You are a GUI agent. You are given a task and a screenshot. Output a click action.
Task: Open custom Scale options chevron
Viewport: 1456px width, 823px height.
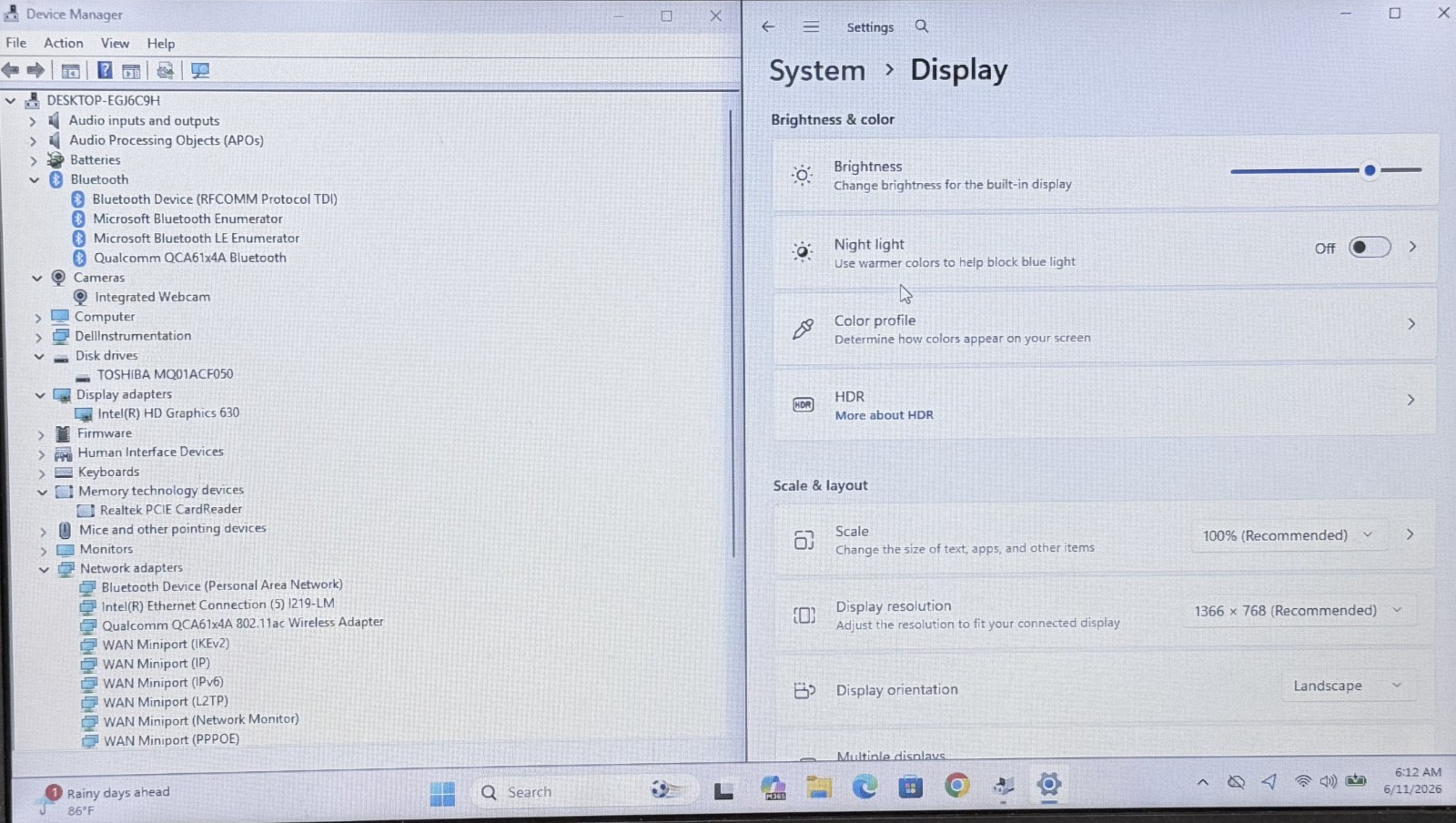(1410, 534)
